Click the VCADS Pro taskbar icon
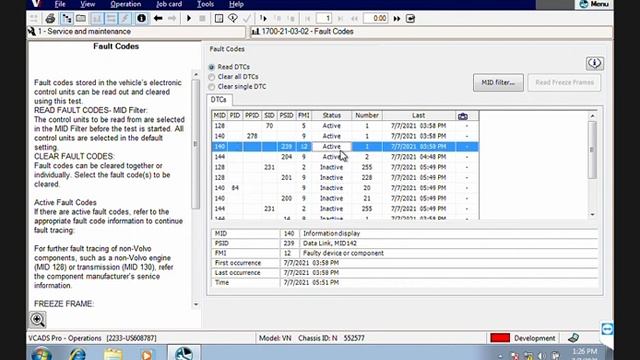Image resolution: width=640 pixels, height=360 pixels. [x=184, y=353]
